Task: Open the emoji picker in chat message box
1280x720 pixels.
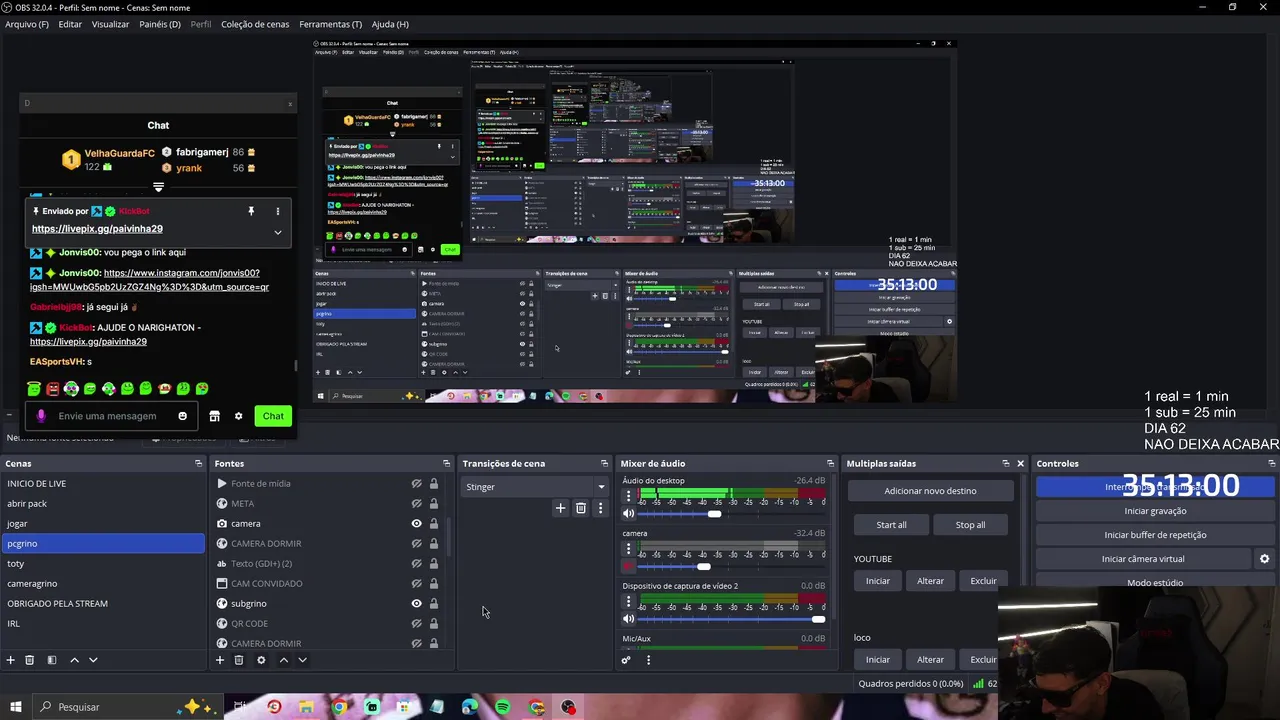Action: (x=182, y=416)
